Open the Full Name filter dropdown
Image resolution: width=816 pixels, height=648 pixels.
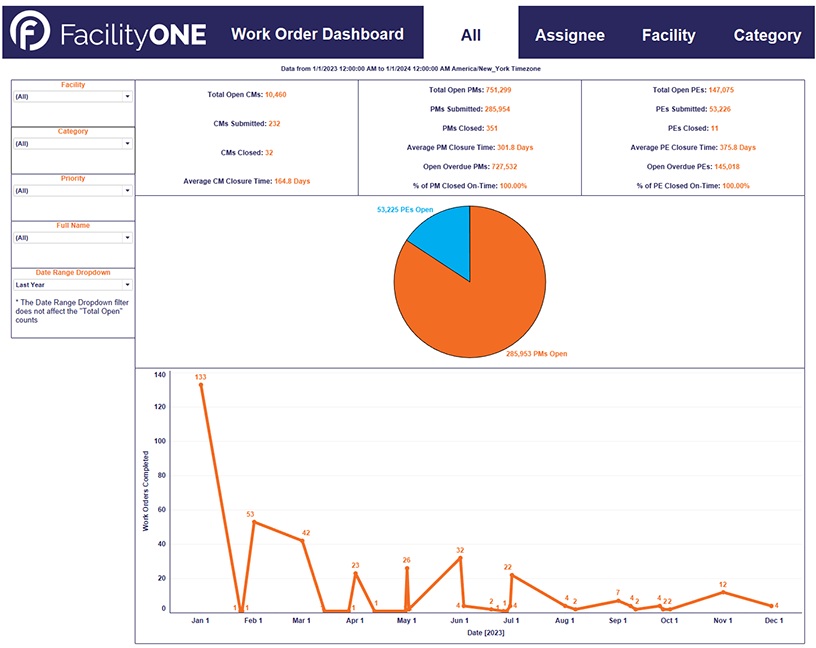click(70, 237)
